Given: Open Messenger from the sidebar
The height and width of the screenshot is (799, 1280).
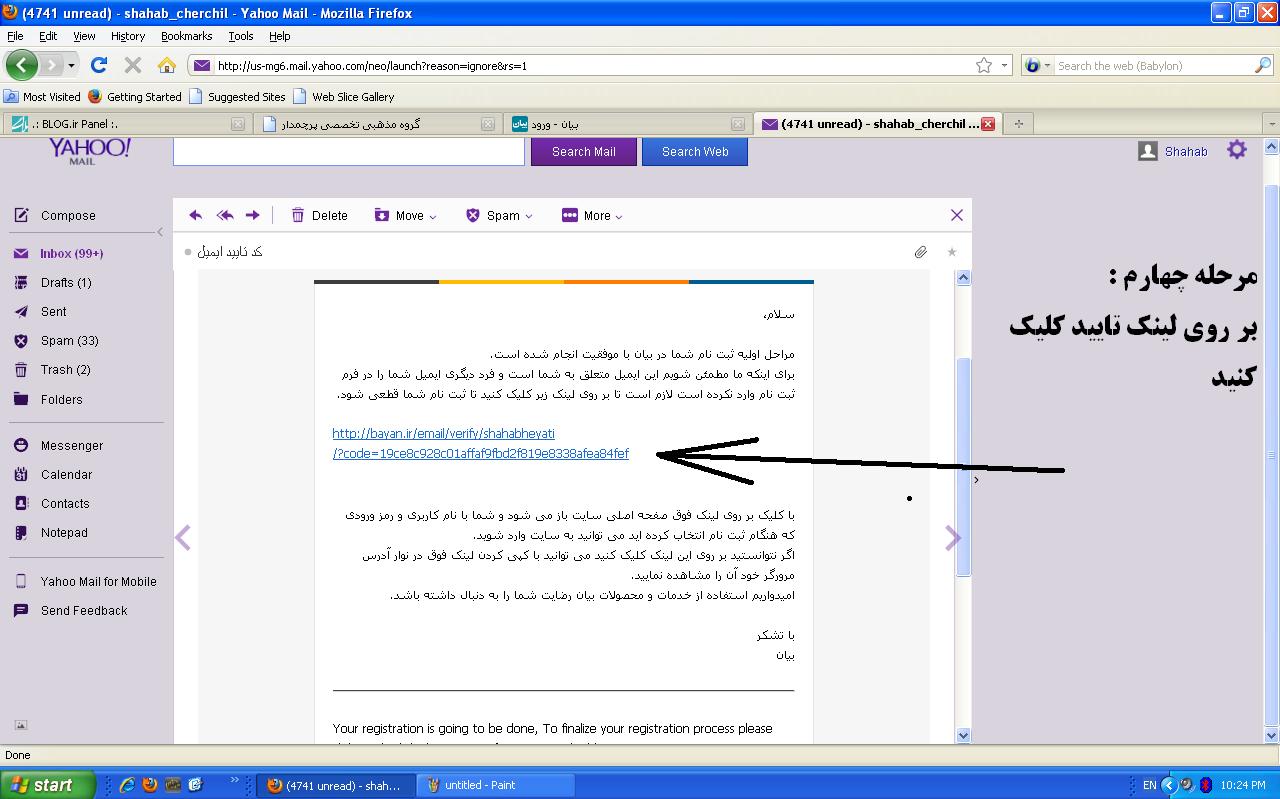Looking at the screenshot, I should (72, 446).
